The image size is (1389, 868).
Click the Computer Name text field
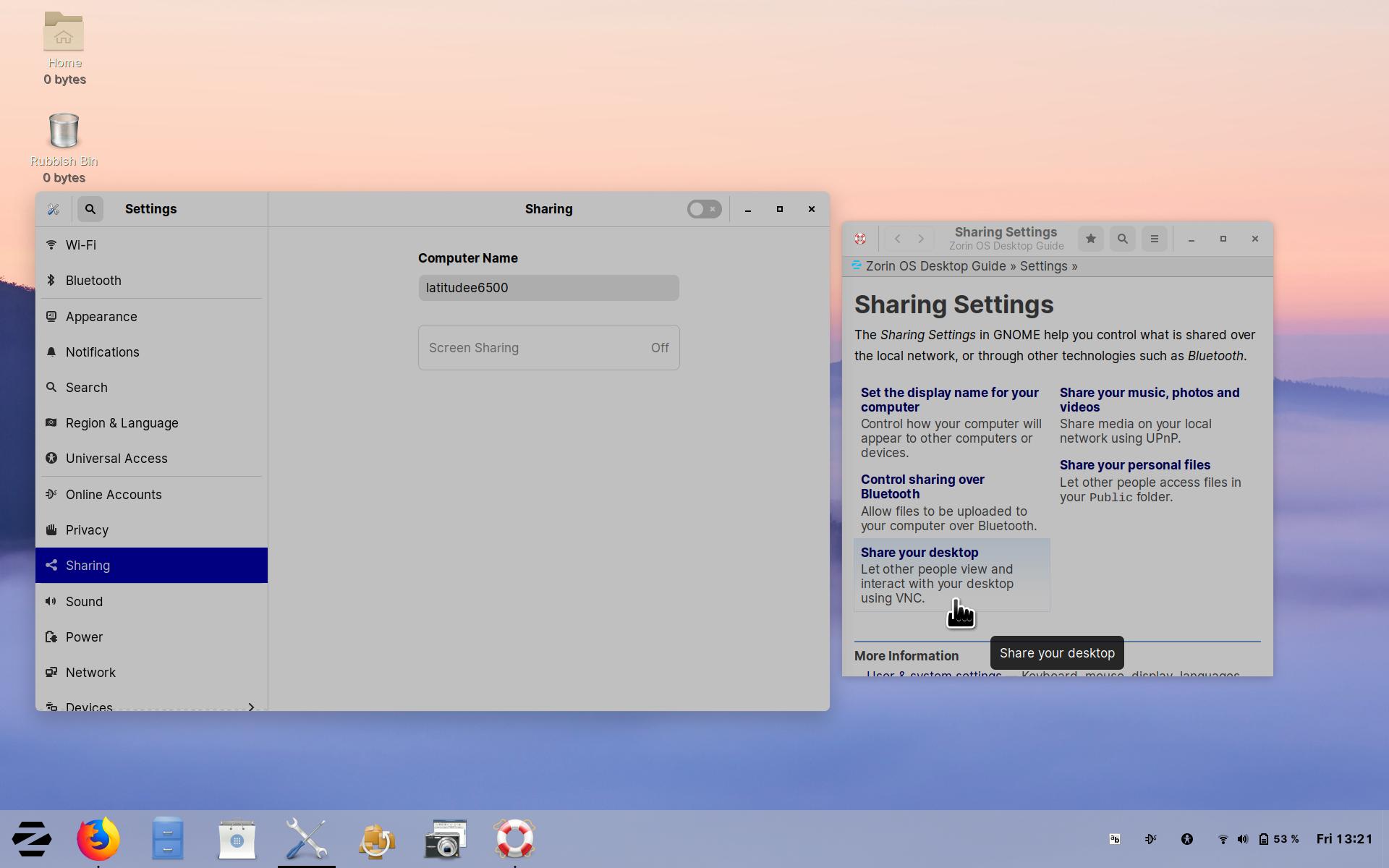(548, 288)
